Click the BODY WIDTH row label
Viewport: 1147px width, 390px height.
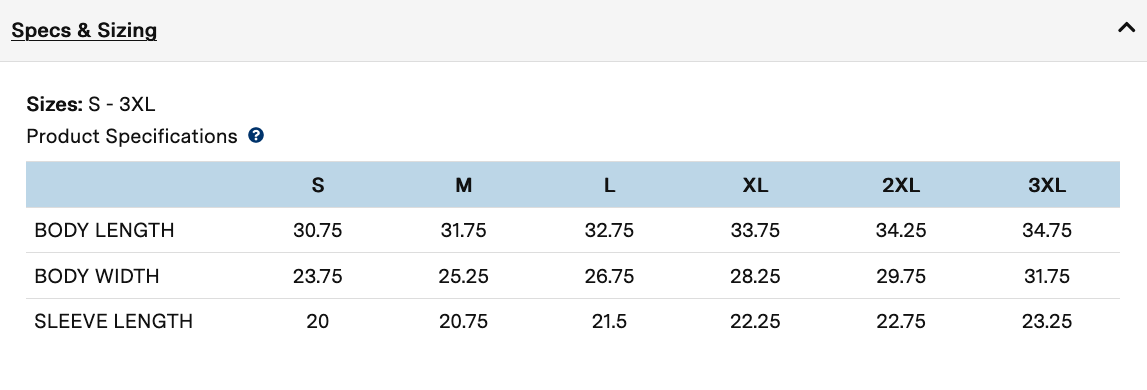click(97, 277)
